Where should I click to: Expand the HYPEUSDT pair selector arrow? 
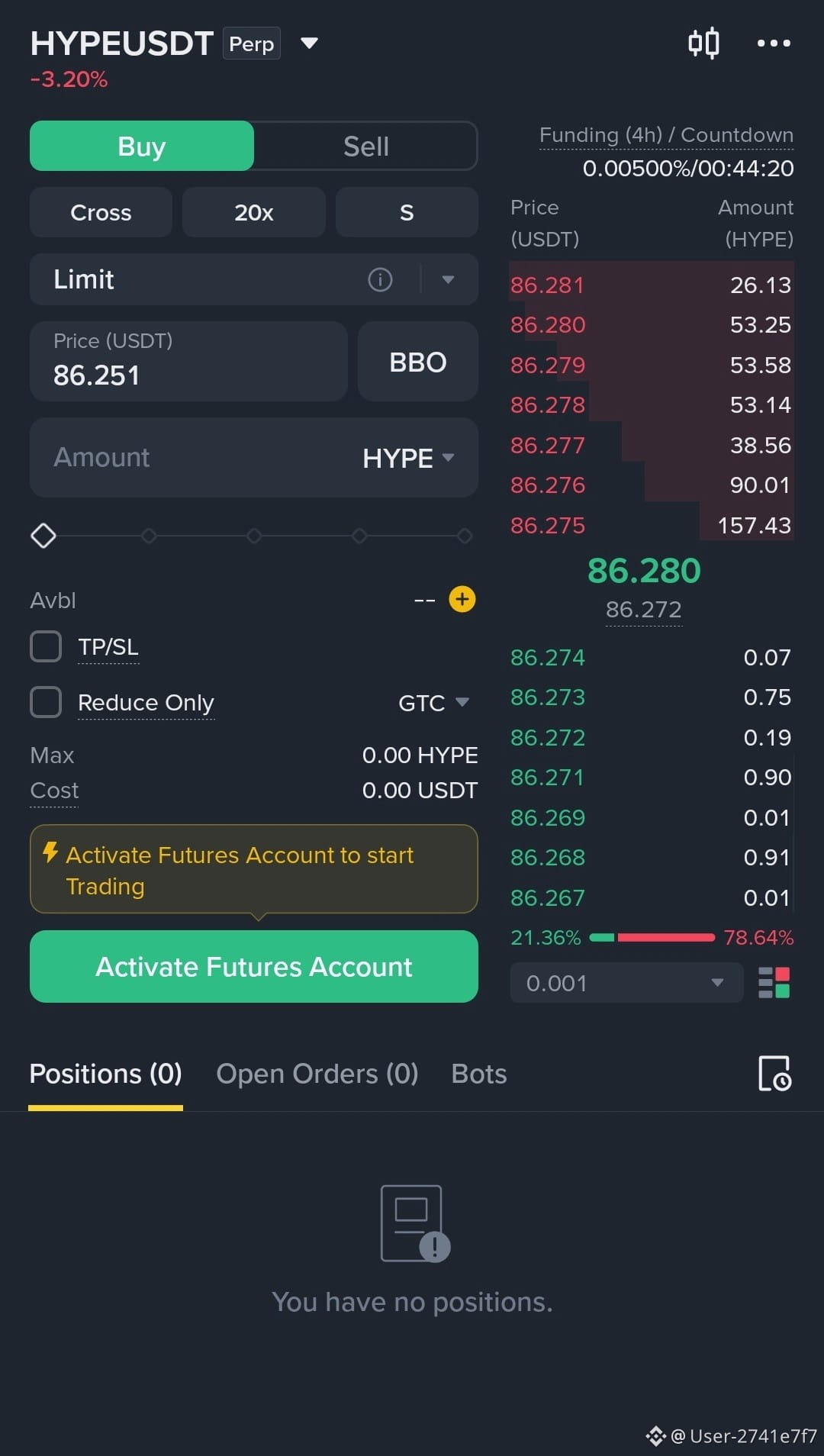(x=309, y=43)
